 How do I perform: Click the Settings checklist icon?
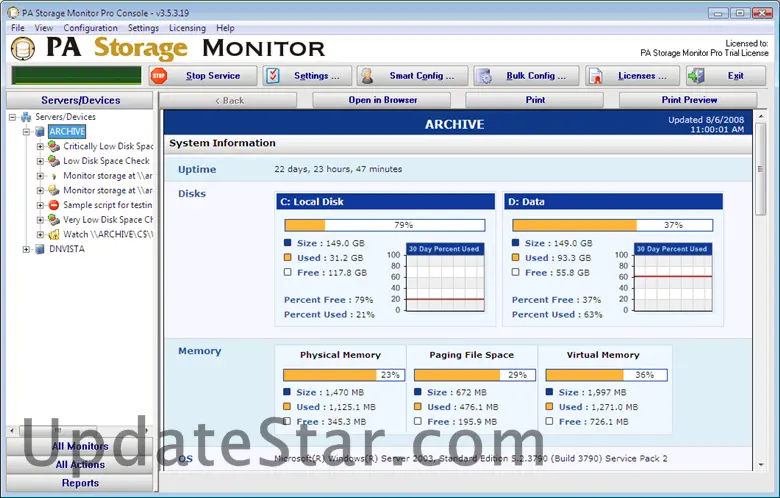click(x=272, y=76)
